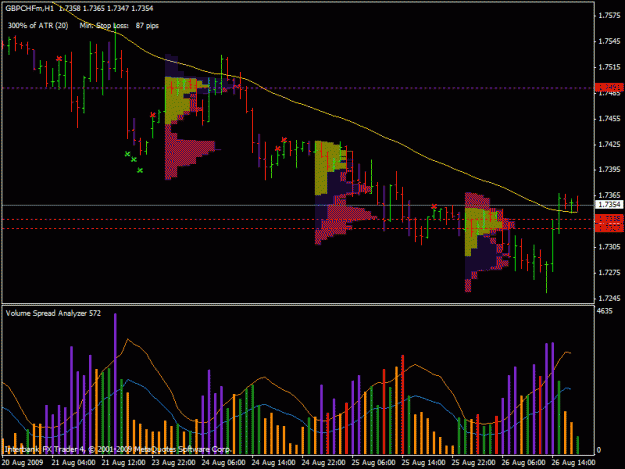This screenshot has width=625, height=469.
Task: Click the 1.7515 price axis label
Action: coord(609,67)
